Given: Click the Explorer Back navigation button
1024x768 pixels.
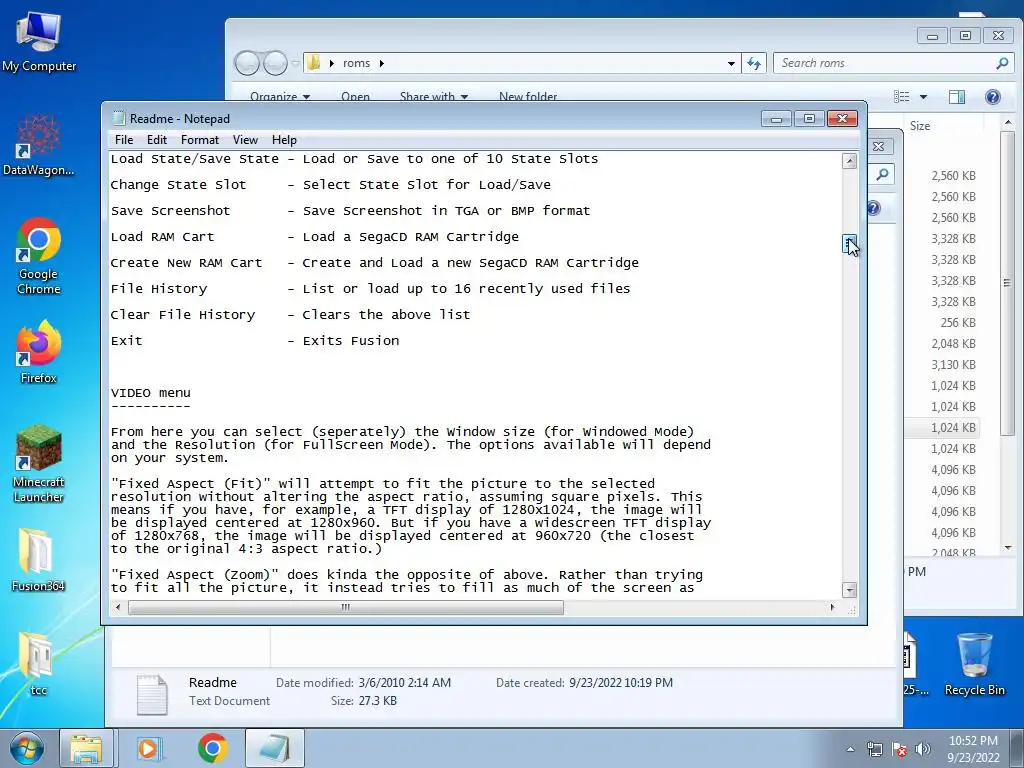Looking at the screenshot, I should [x=248, y=63].
